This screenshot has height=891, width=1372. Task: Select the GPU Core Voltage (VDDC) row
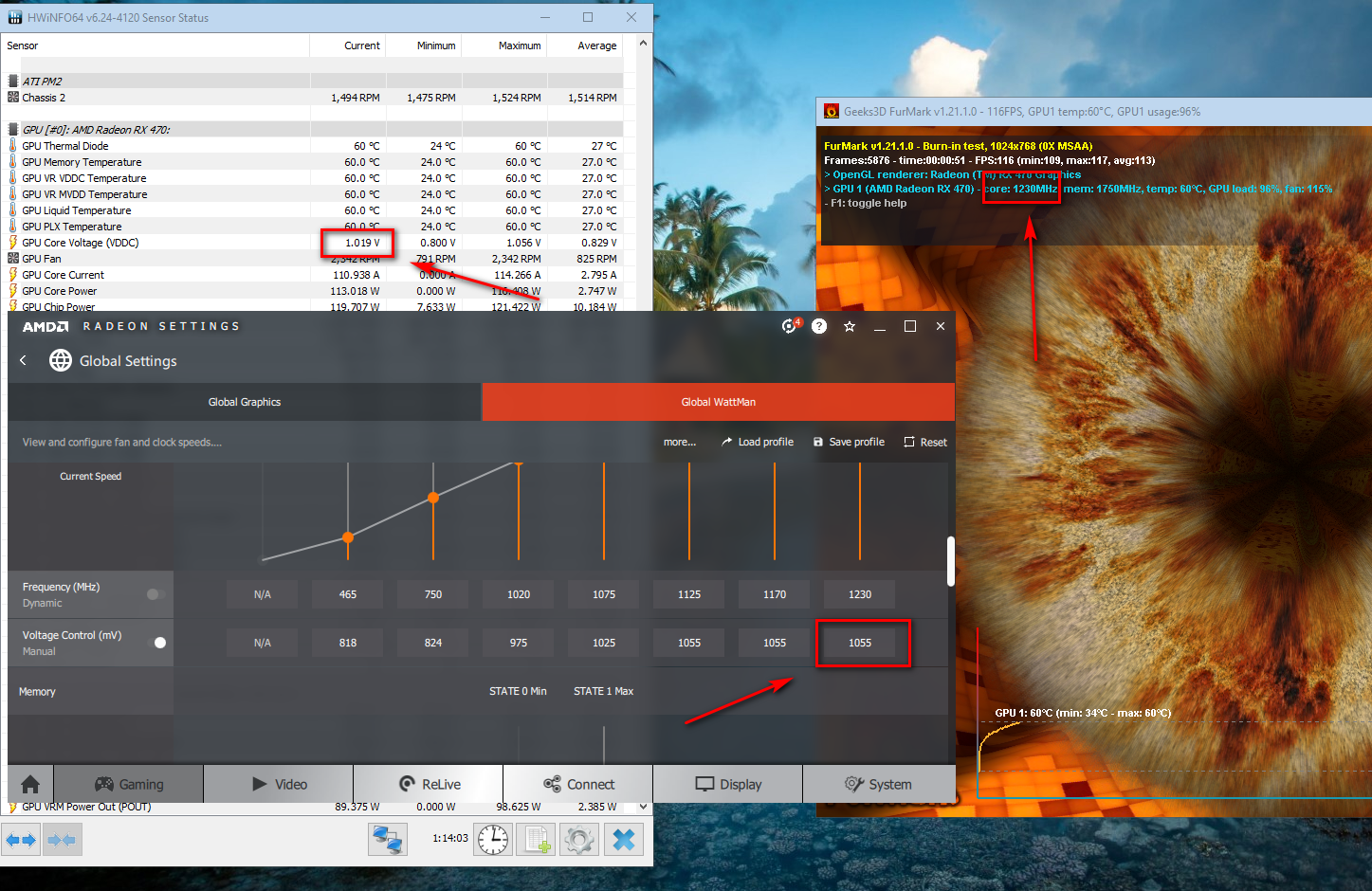[313, 243]
